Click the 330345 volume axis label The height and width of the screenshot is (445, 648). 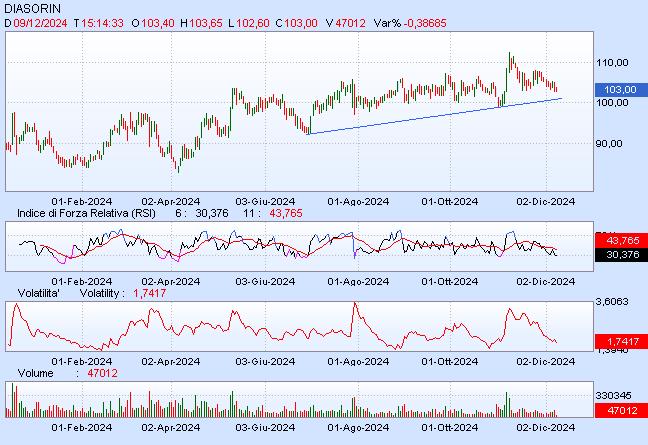(613, 395)
